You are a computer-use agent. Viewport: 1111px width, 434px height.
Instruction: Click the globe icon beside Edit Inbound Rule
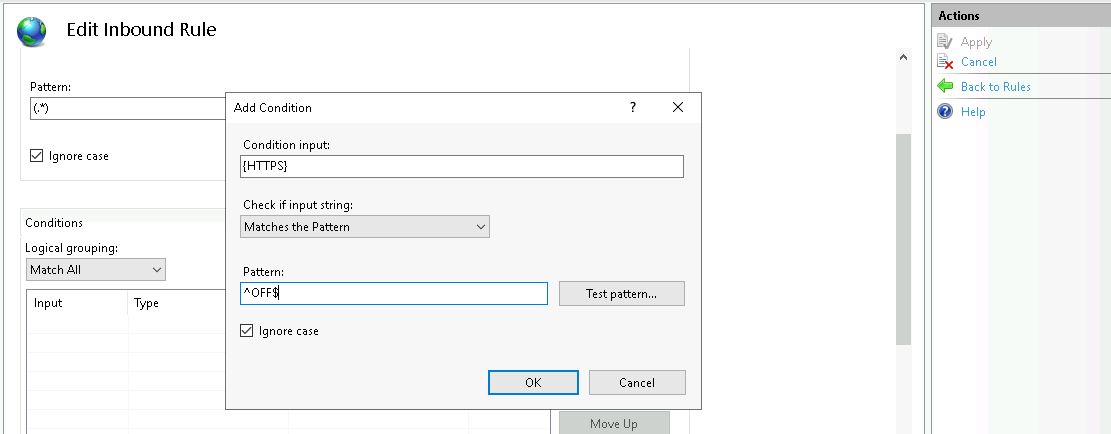tap(32, 31)
